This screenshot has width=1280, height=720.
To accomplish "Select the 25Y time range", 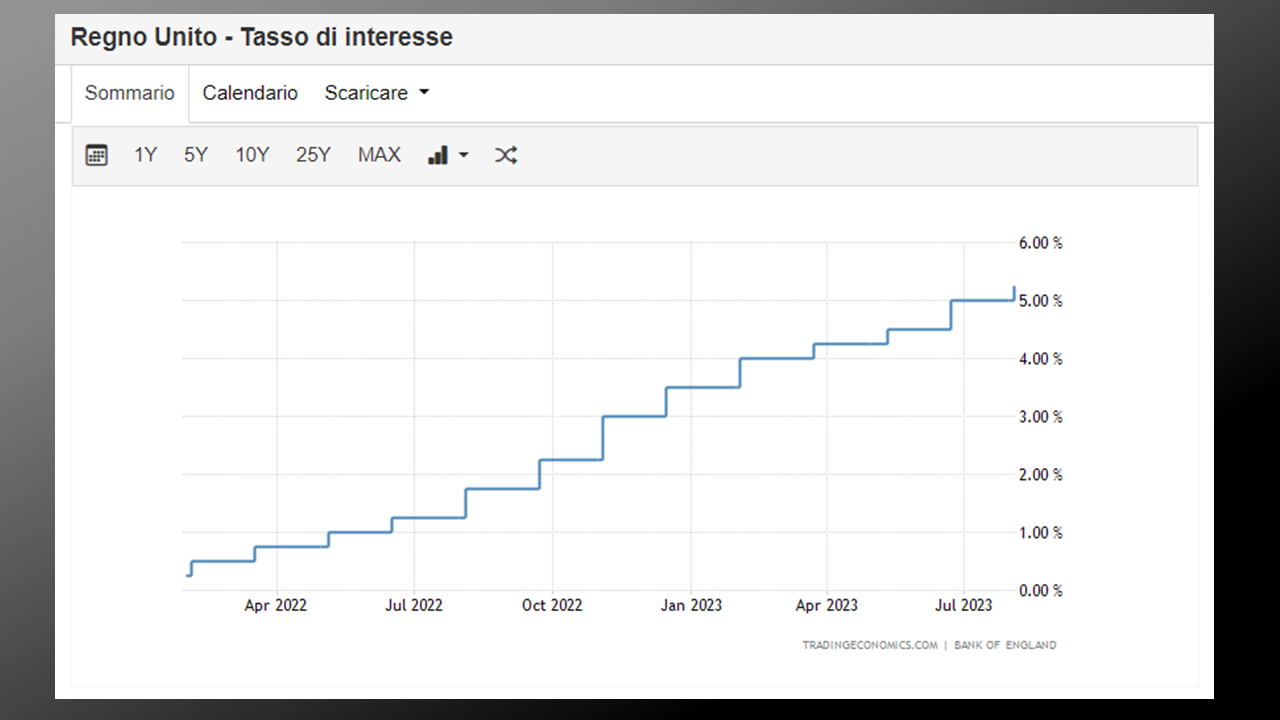I will pos(313,155).
